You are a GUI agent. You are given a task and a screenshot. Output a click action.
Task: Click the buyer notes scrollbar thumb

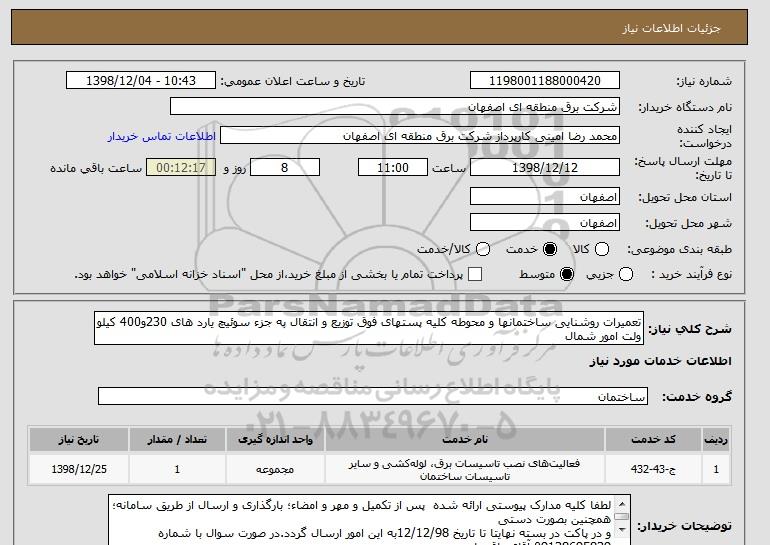[622, 517]
